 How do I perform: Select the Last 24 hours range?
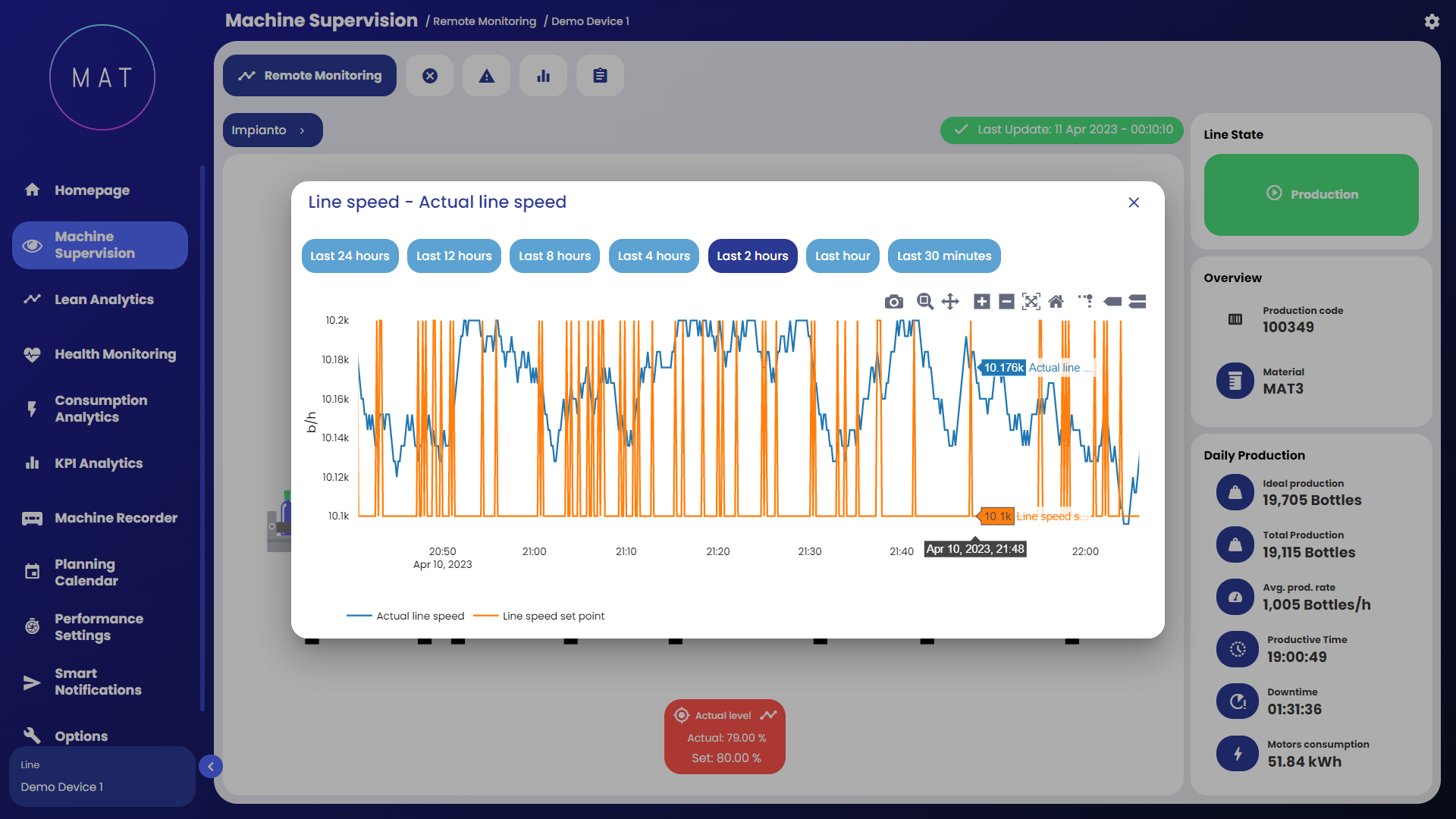pos(350,256)
